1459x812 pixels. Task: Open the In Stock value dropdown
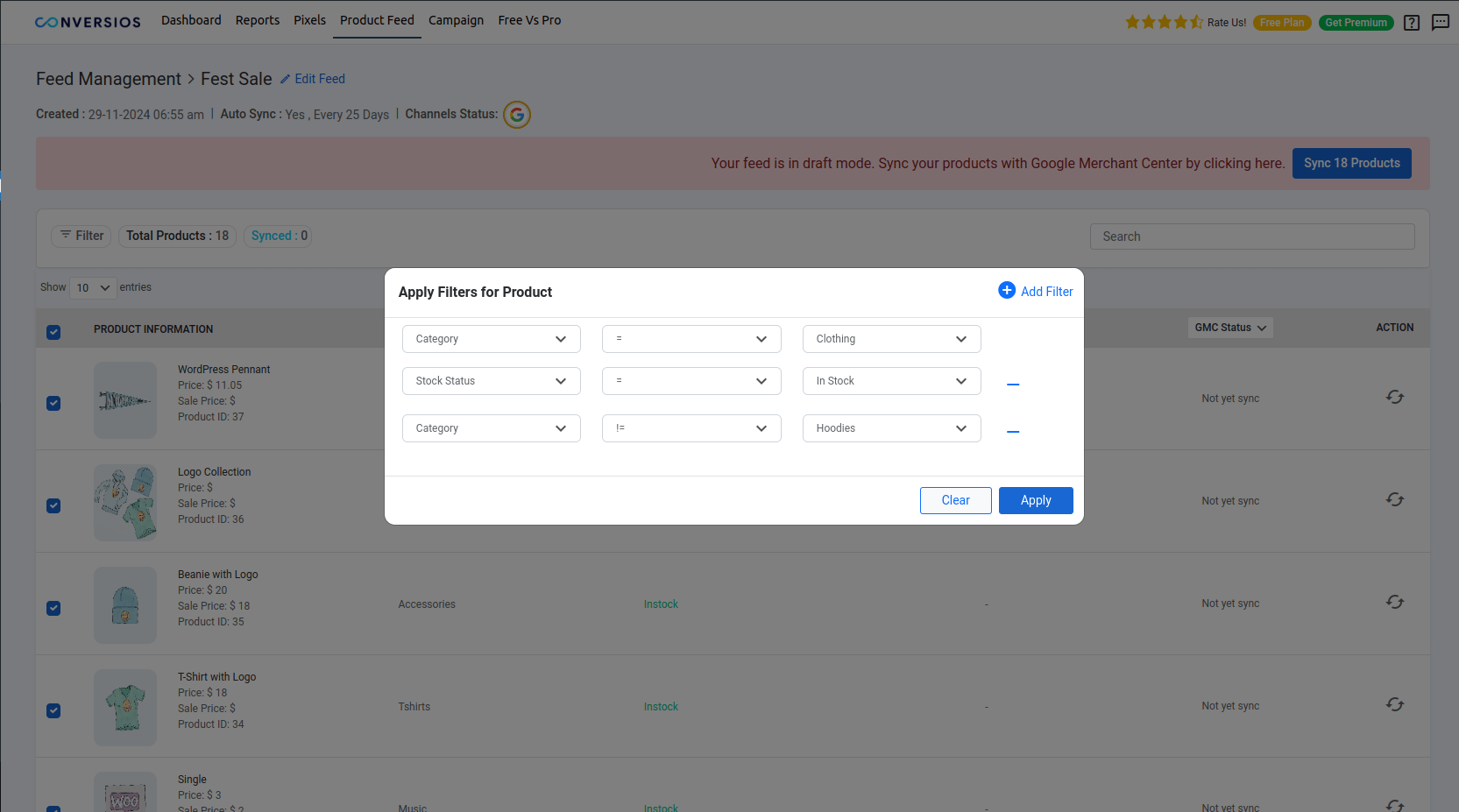coord(891,381)
